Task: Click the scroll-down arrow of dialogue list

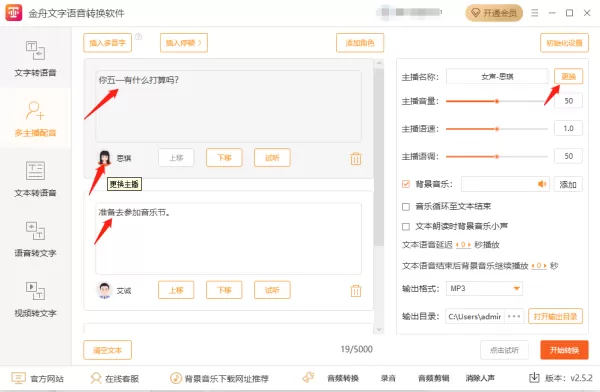Action: [x=379, y=329]
